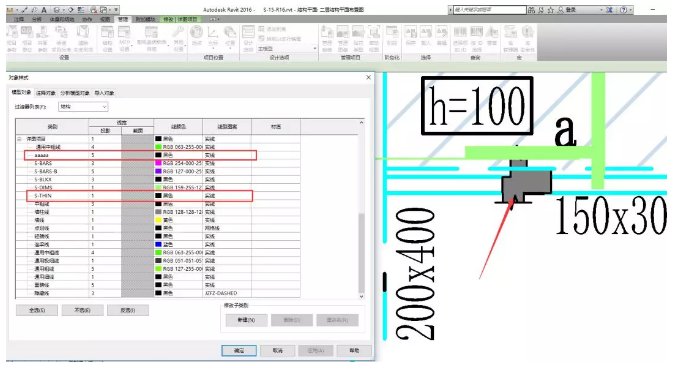Click the XFZ-DASHED line pattern cell
This screenshot has width=679, height=373.
point(227,293)
